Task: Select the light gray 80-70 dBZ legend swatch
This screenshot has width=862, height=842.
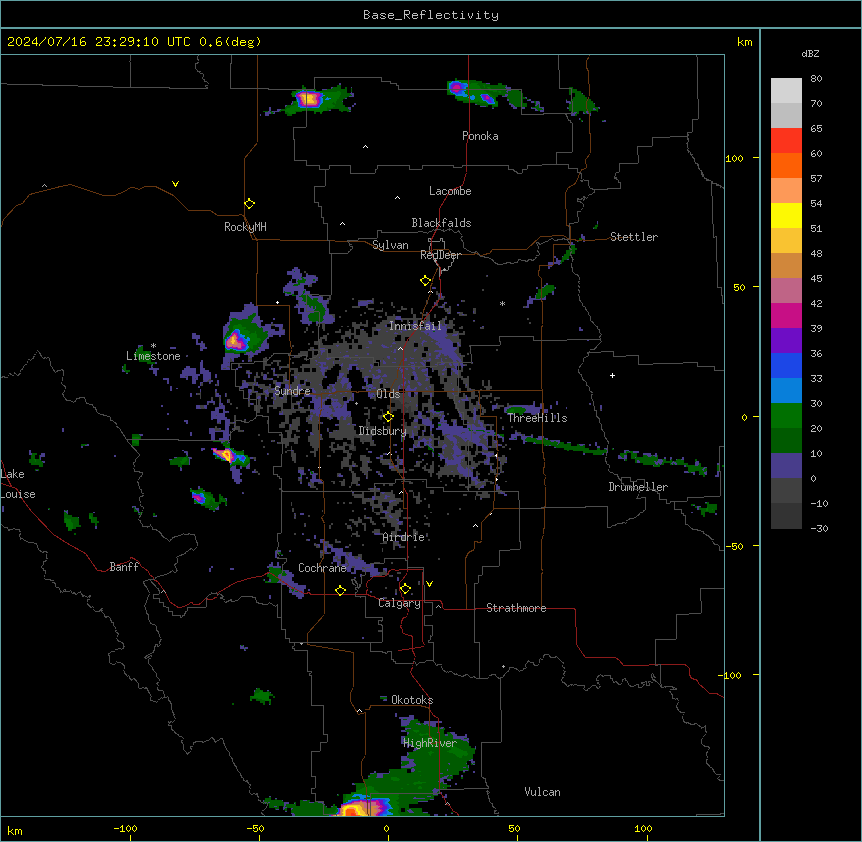Action: pyautogui.click(x=786, y=91)
